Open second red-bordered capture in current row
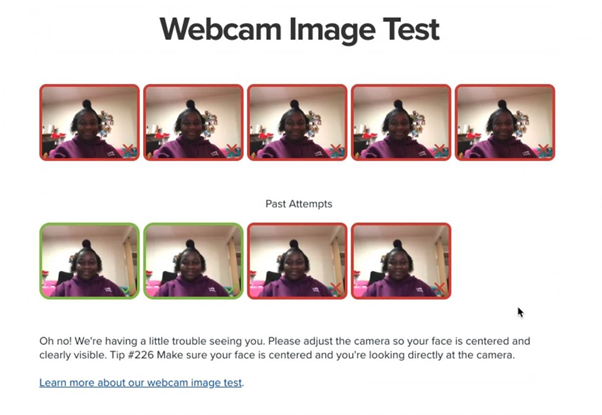The width and height of the screenshot is (602, 415). (194, 122)
